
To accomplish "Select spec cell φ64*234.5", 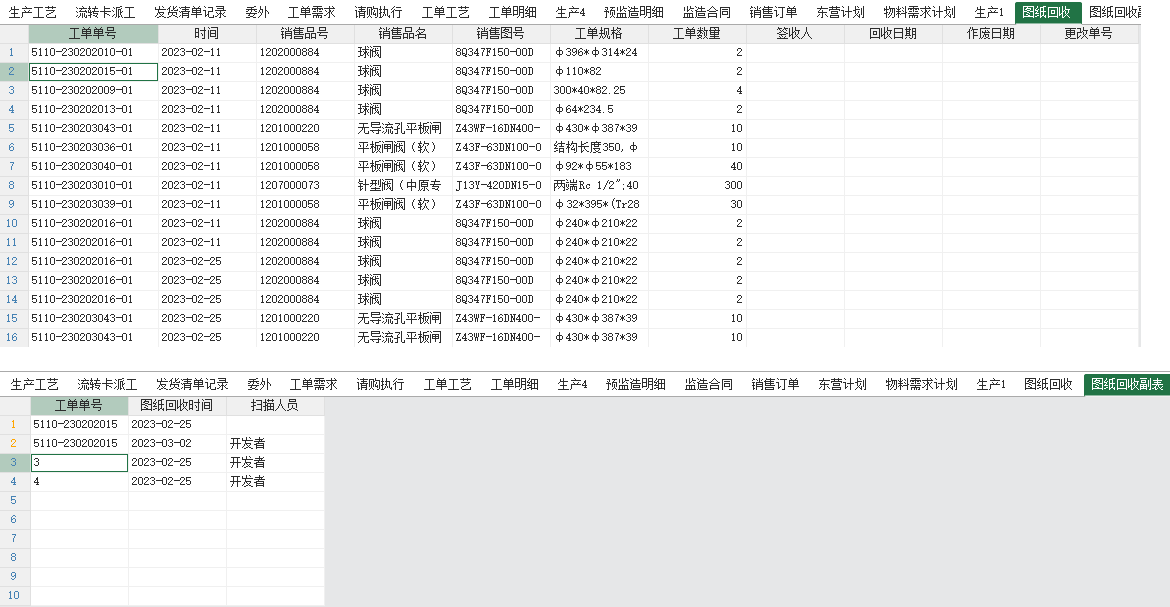I will 599,110.
